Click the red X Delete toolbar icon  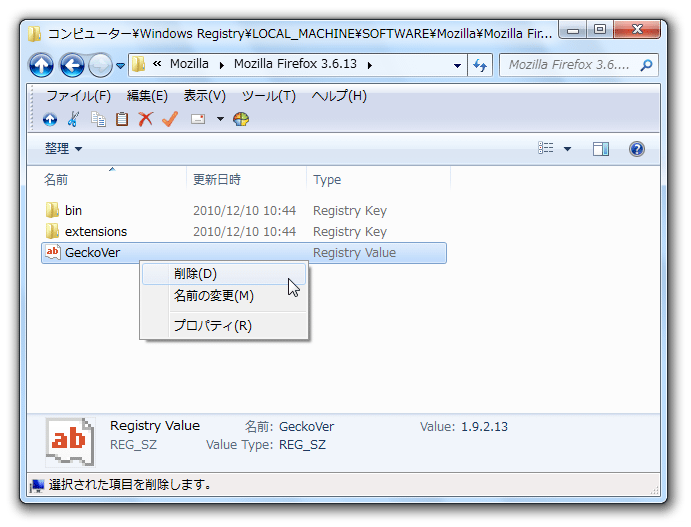(x=145, y=119)
